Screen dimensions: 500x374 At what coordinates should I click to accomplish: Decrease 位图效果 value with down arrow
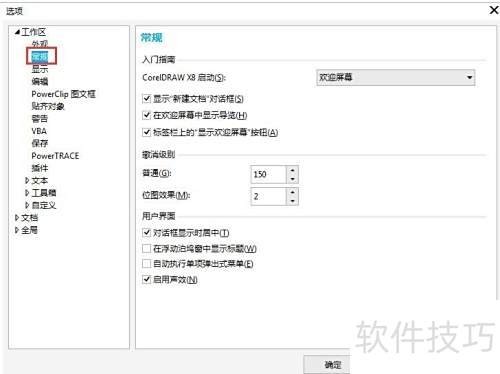coord(292,201)
